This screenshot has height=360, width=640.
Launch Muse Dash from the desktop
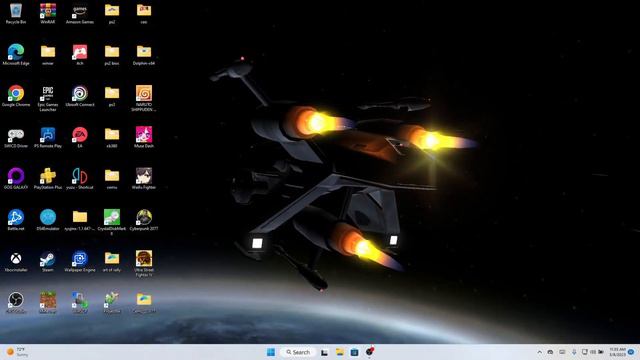pos(144,137)
